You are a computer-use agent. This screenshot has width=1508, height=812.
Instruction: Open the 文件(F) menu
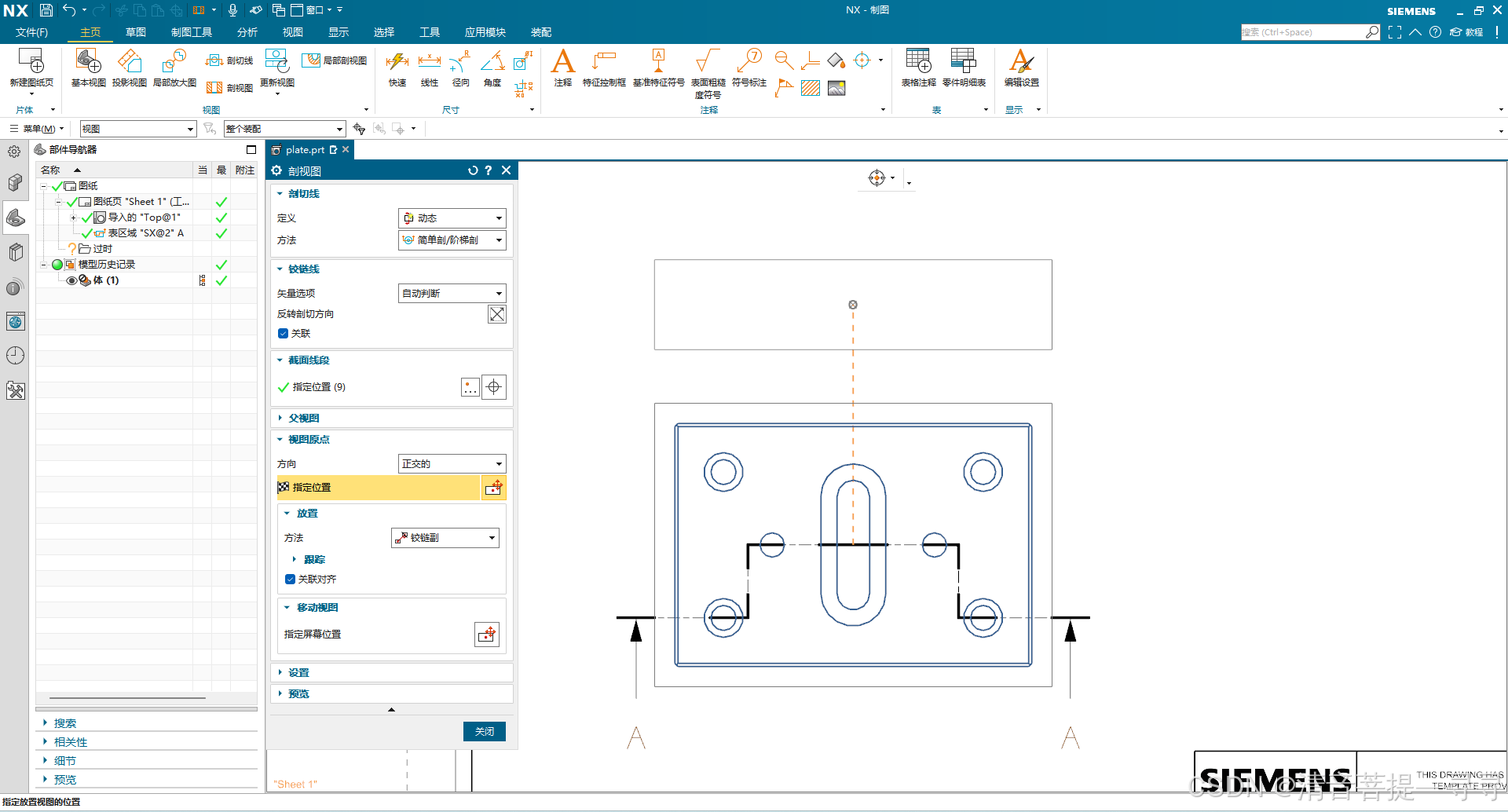(x=31, y=32)
